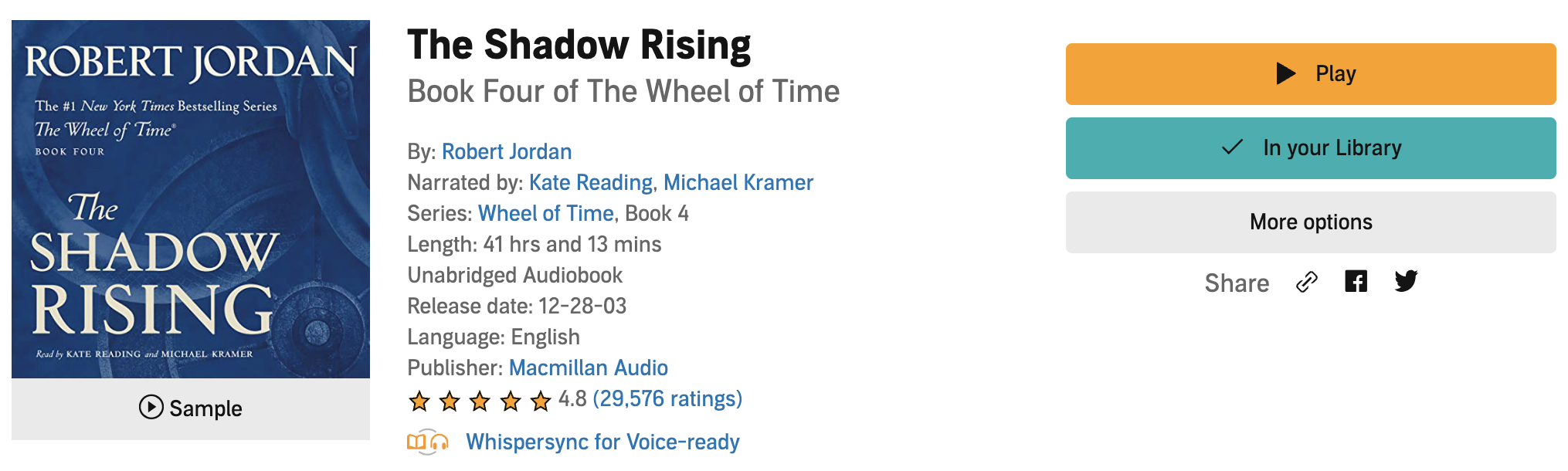Open the Macmillan Audio publisher link
The image size is (1568, 471).
click(589, 368)
